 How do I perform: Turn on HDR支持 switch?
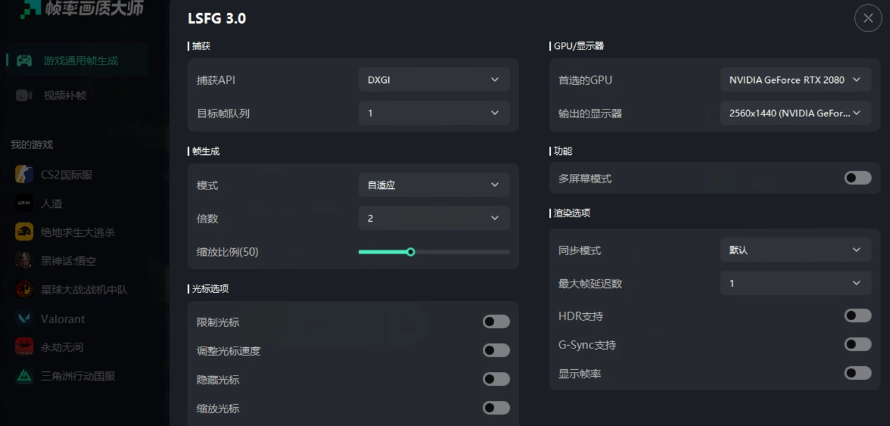point(858,315)
